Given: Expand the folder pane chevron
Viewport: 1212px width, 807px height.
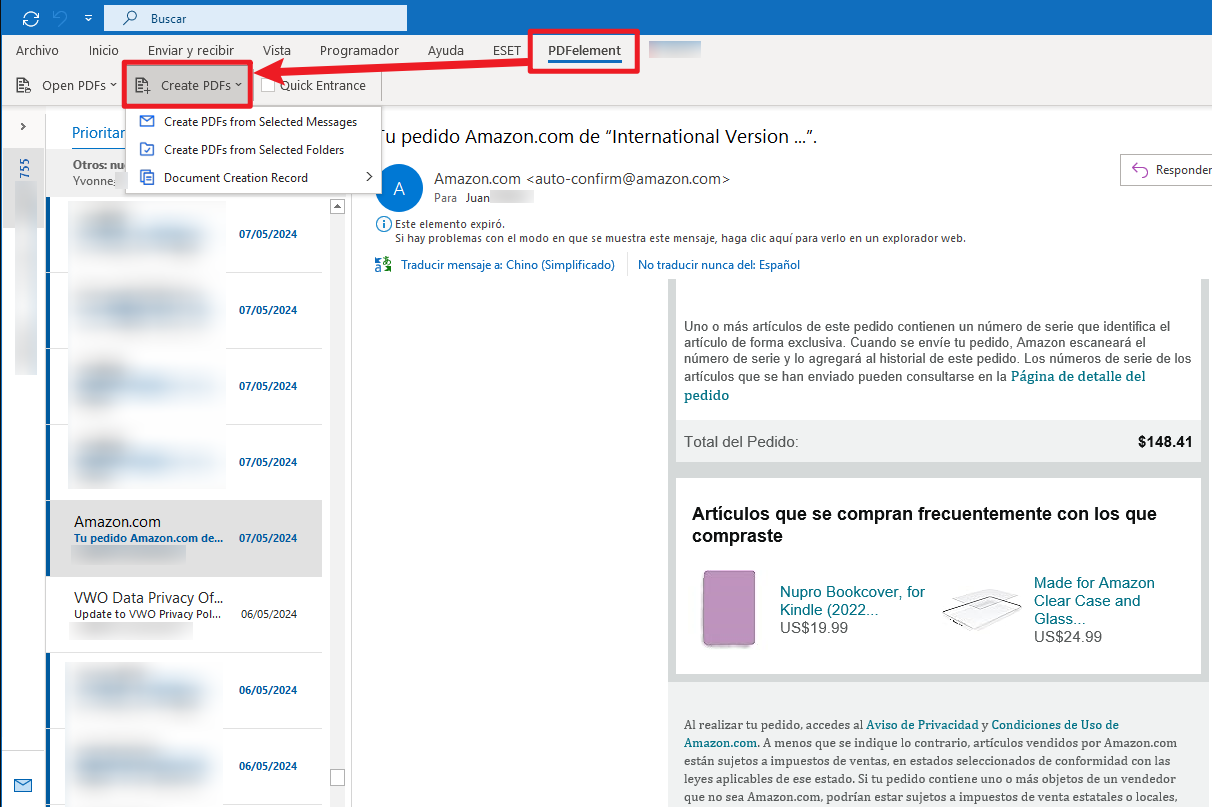Looking at the screenshot, I should (x=23, y=127).
